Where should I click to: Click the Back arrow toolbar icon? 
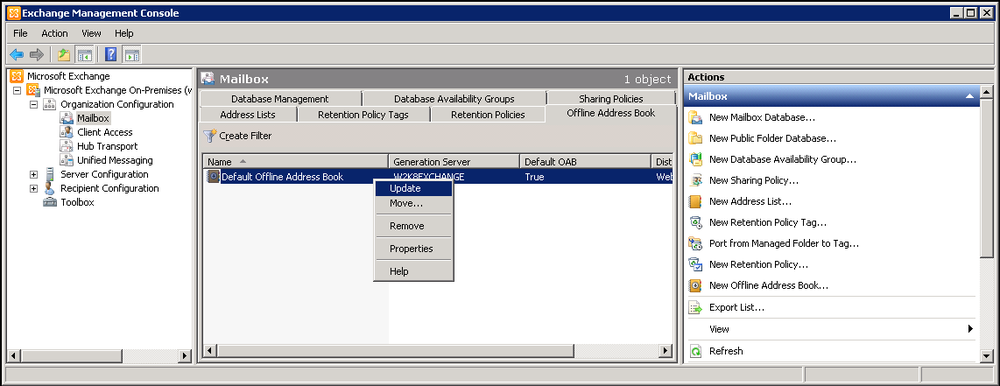click(17, 54)
